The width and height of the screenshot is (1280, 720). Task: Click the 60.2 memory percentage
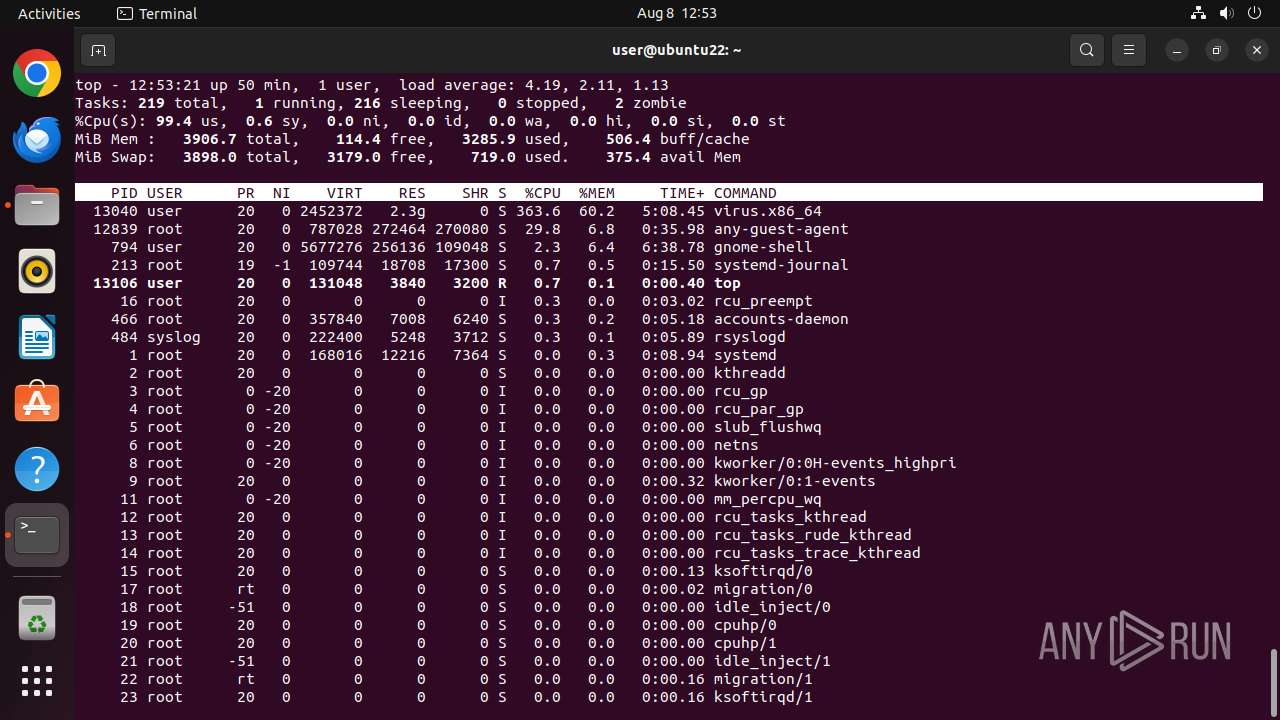tap(596, 211)
